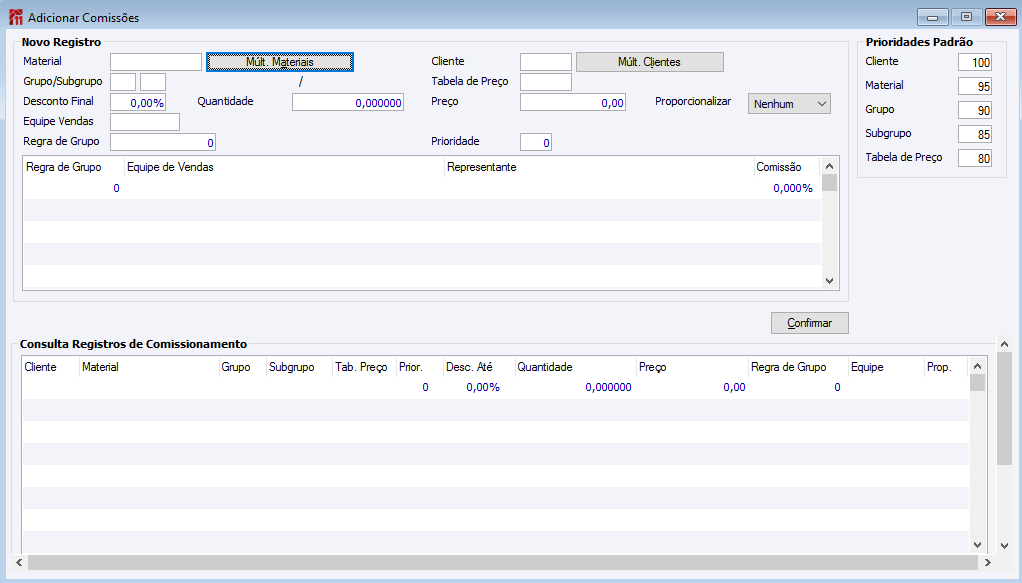Click the Material column header in Consulta grid

(x=149, y=367)
